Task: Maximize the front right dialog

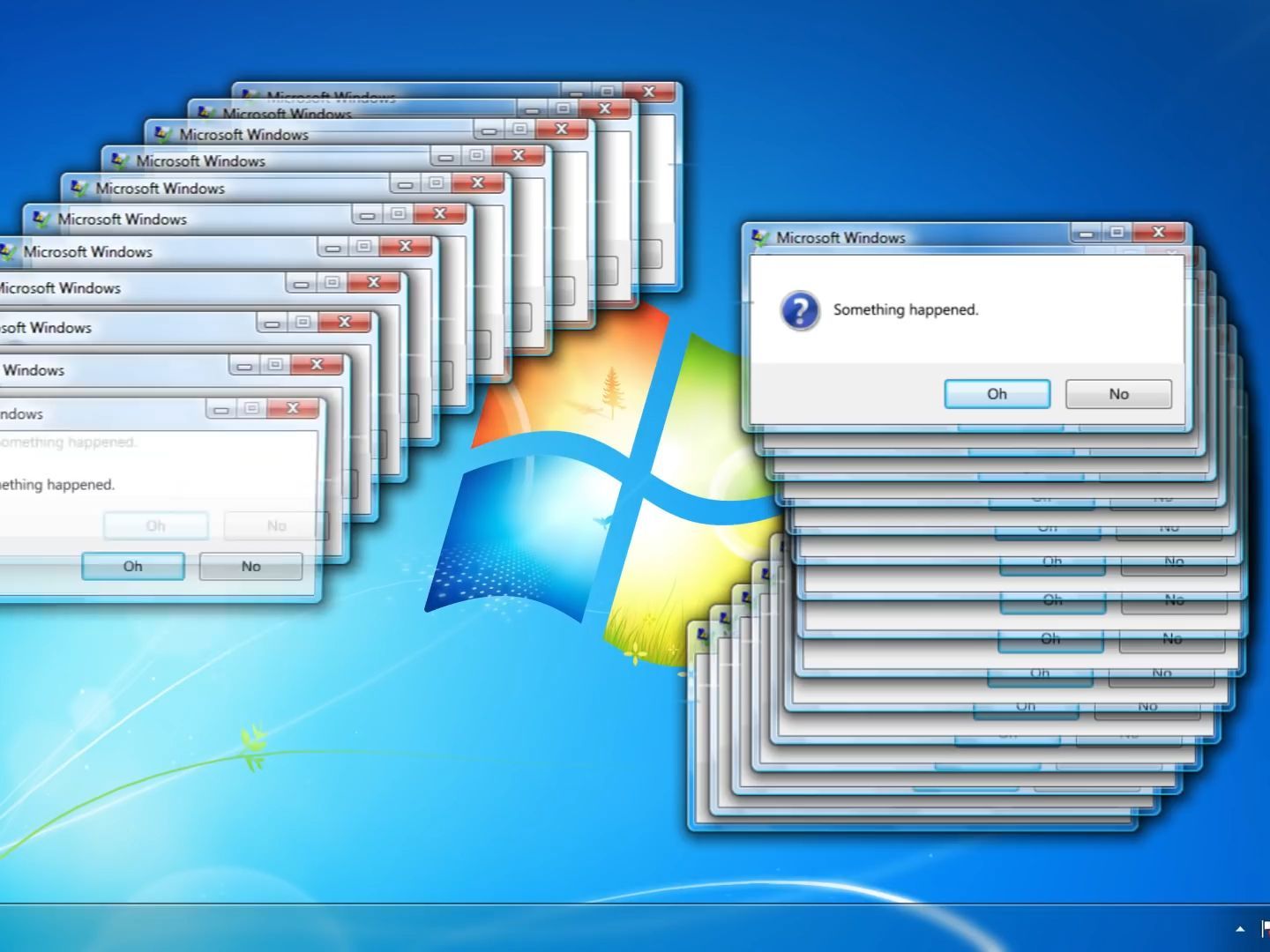Action: pos(1117,232)
